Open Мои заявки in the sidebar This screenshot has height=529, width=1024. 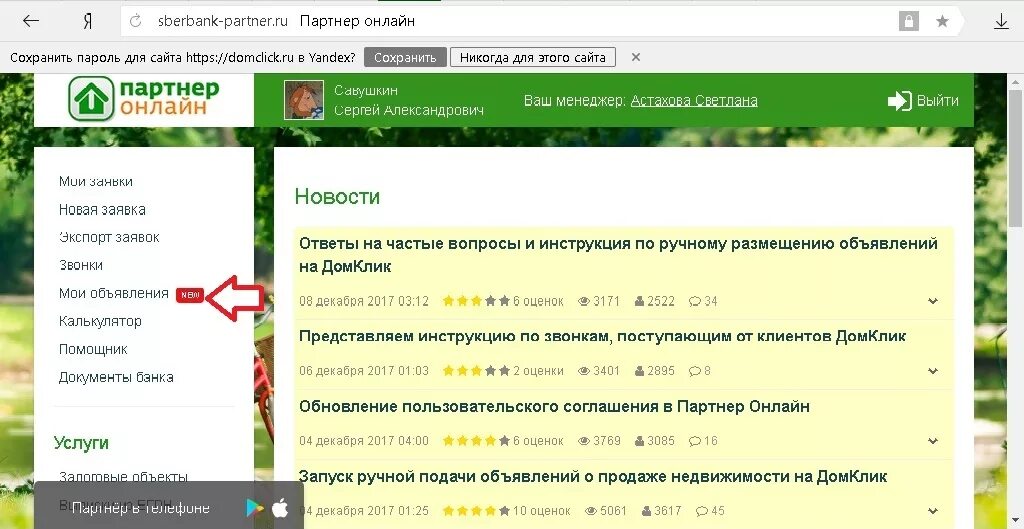tap(96, 182)
